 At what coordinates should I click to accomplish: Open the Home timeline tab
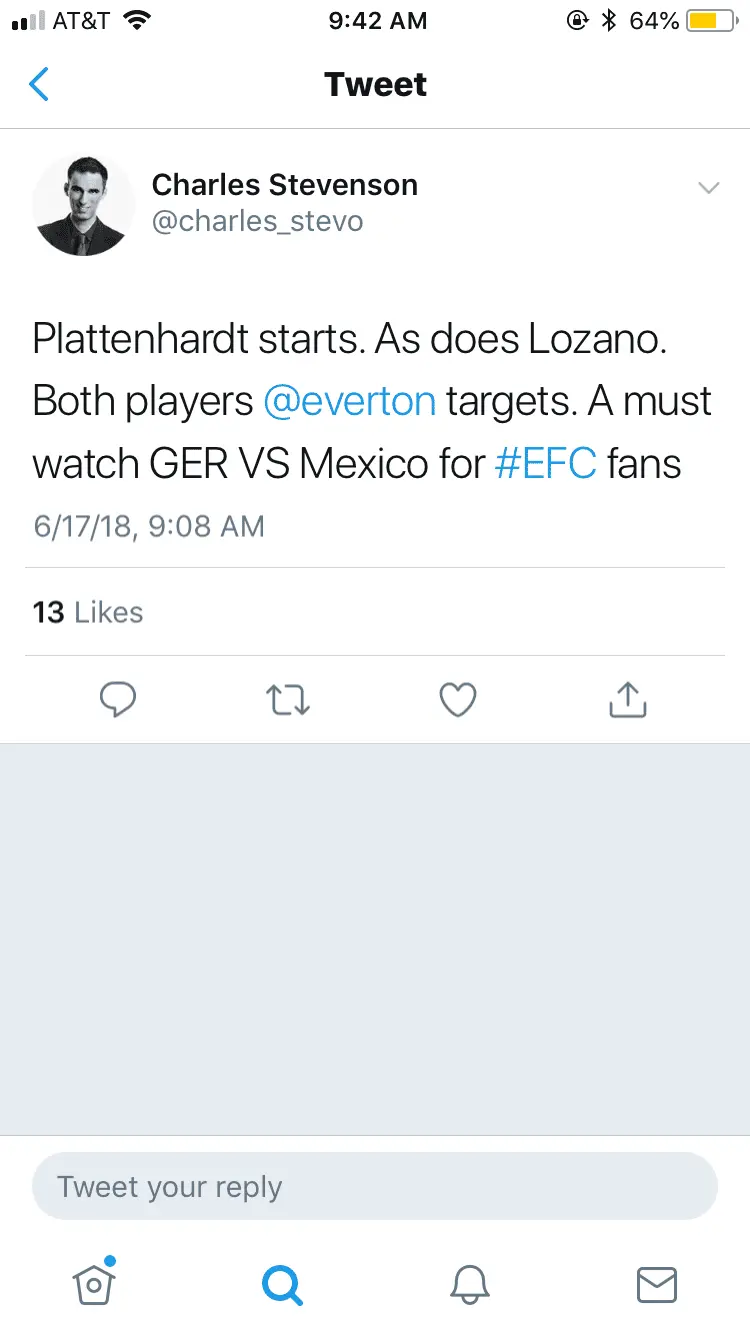point(95,1282)
